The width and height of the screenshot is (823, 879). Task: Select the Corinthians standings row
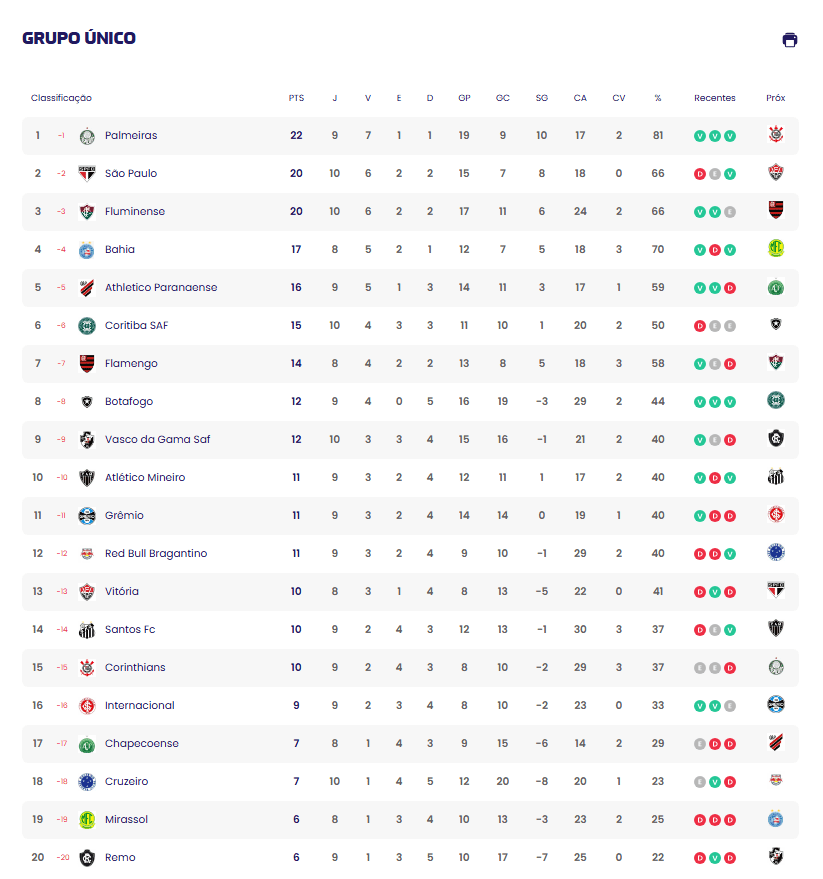(x=400, y=667)
